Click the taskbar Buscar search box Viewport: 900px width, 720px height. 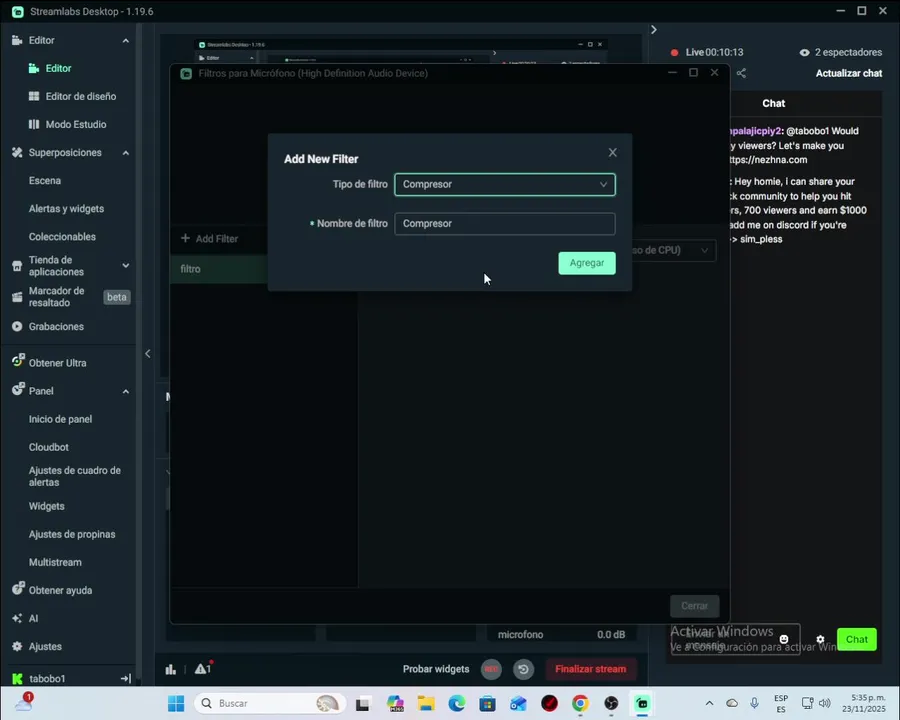click(270, 703)
